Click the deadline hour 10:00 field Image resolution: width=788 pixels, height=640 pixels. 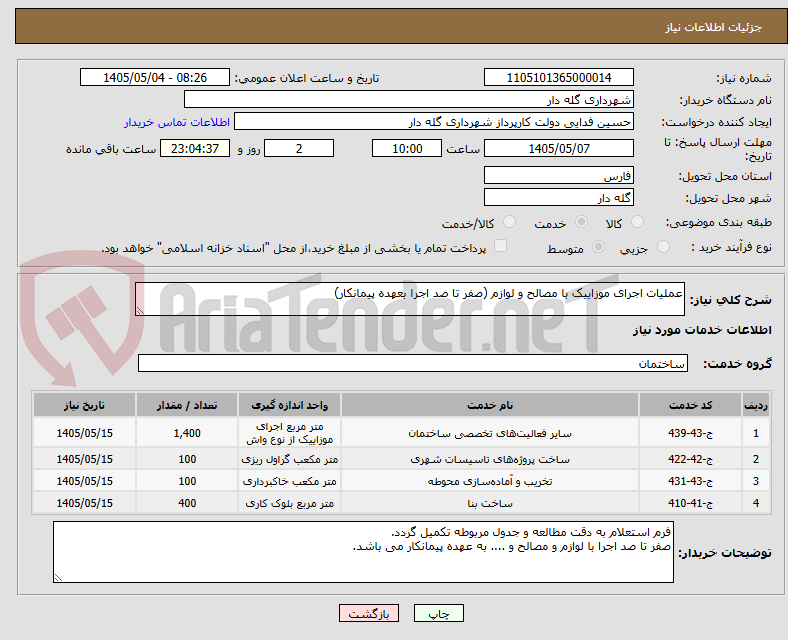407,148
